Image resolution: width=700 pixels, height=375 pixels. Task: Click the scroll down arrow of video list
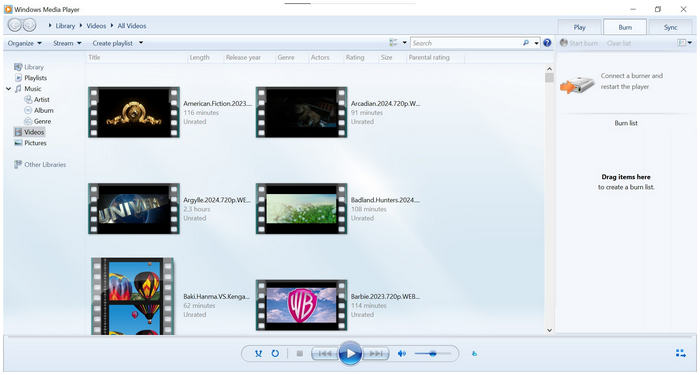click(550, 330)
